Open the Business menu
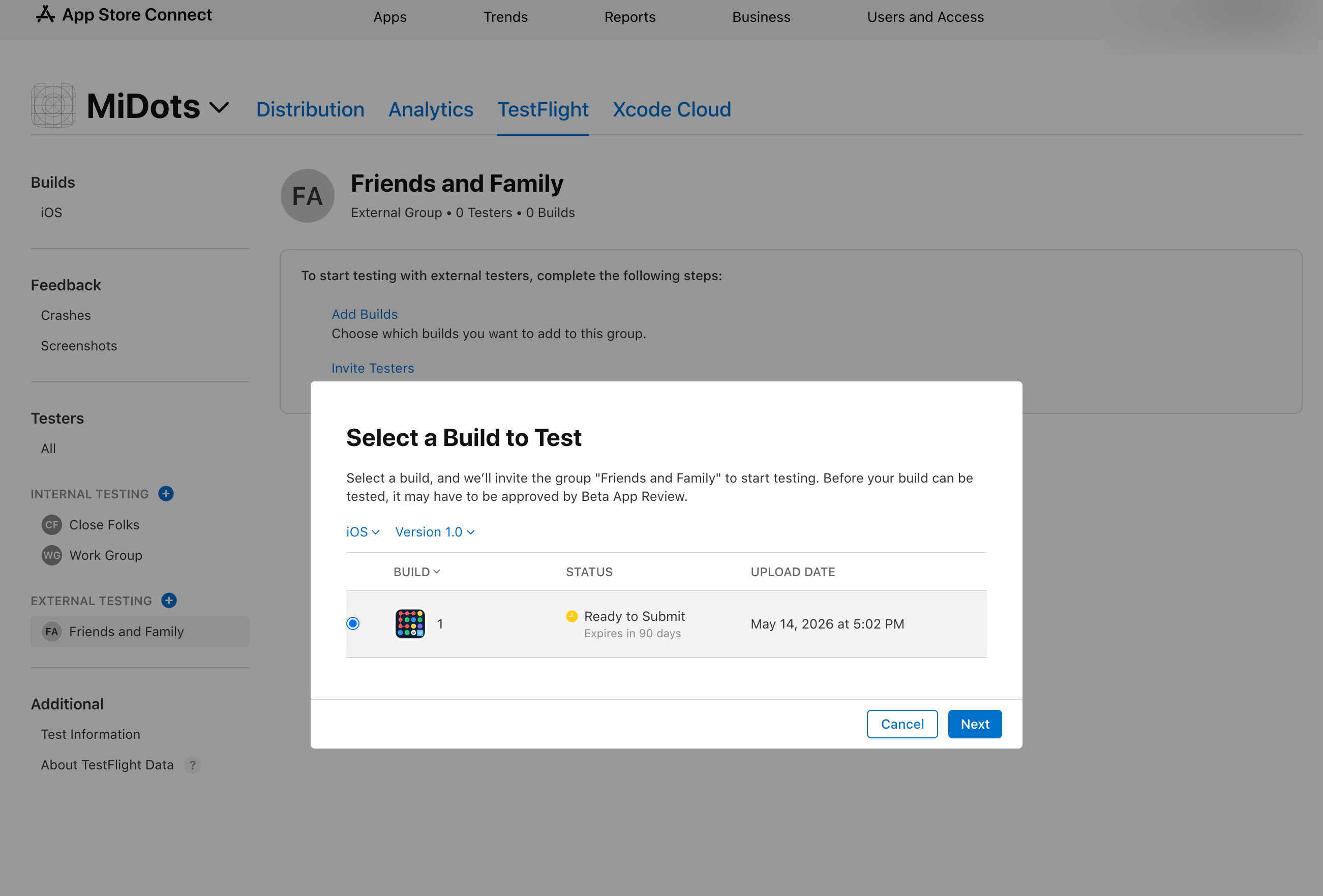 tap(761, 17)
